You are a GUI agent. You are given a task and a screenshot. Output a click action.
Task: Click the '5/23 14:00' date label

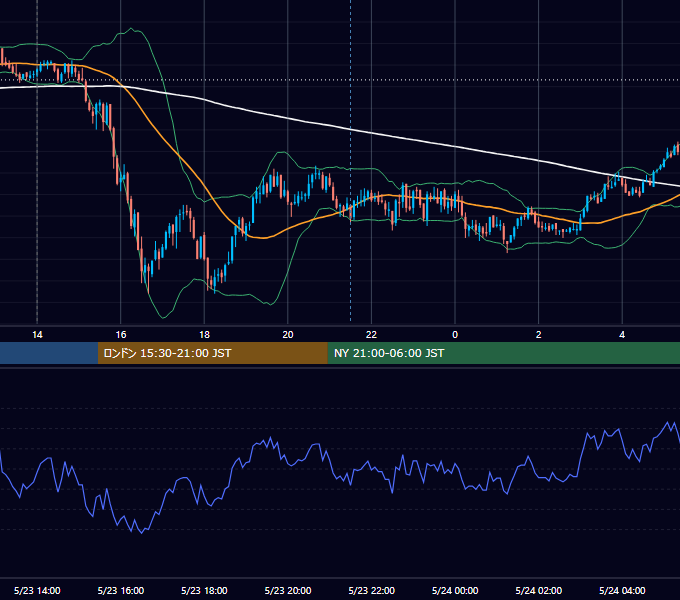tap(37, 590)
